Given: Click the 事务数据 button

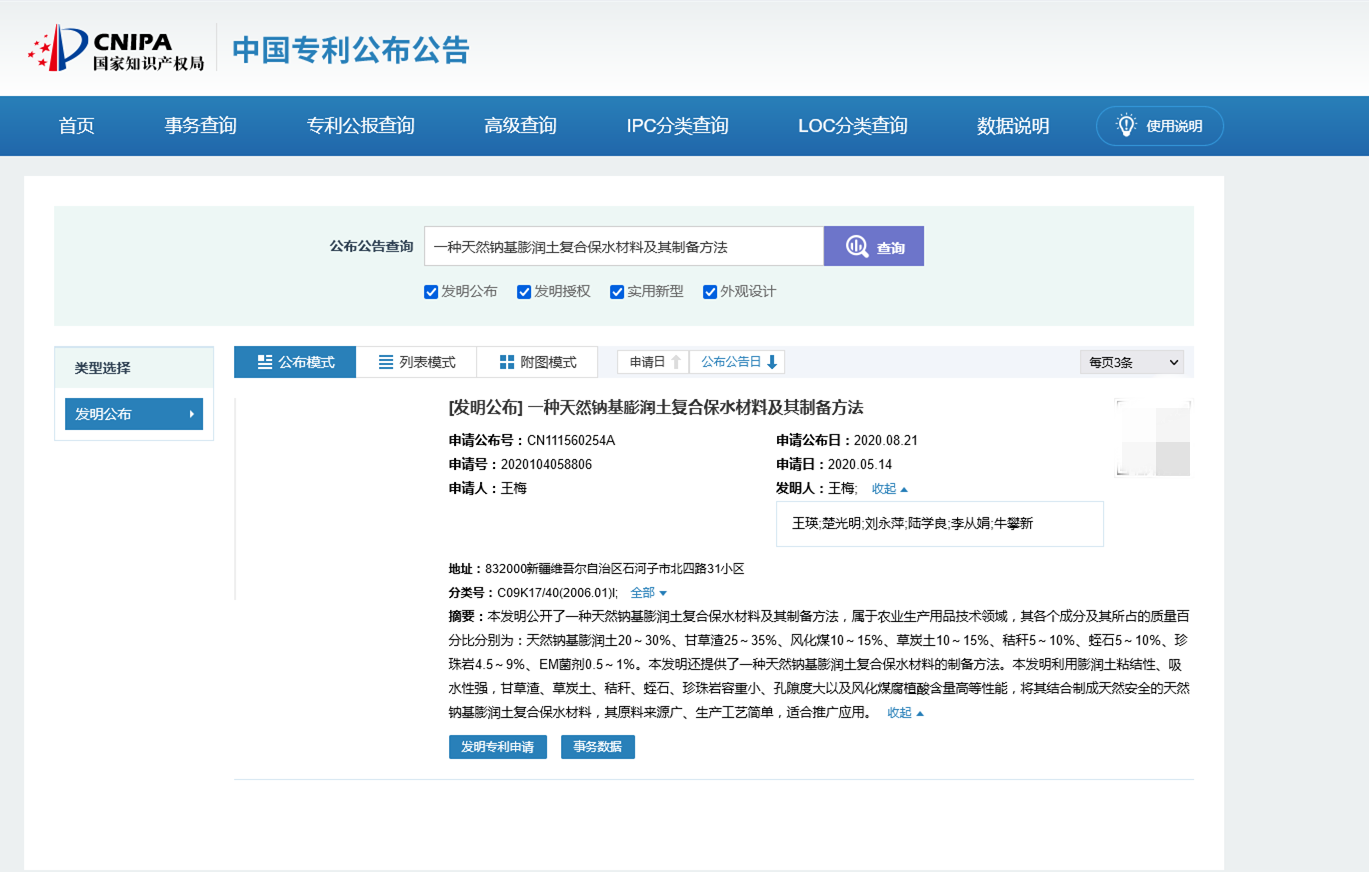Looking at the screenshot, I should click(598, 747).
